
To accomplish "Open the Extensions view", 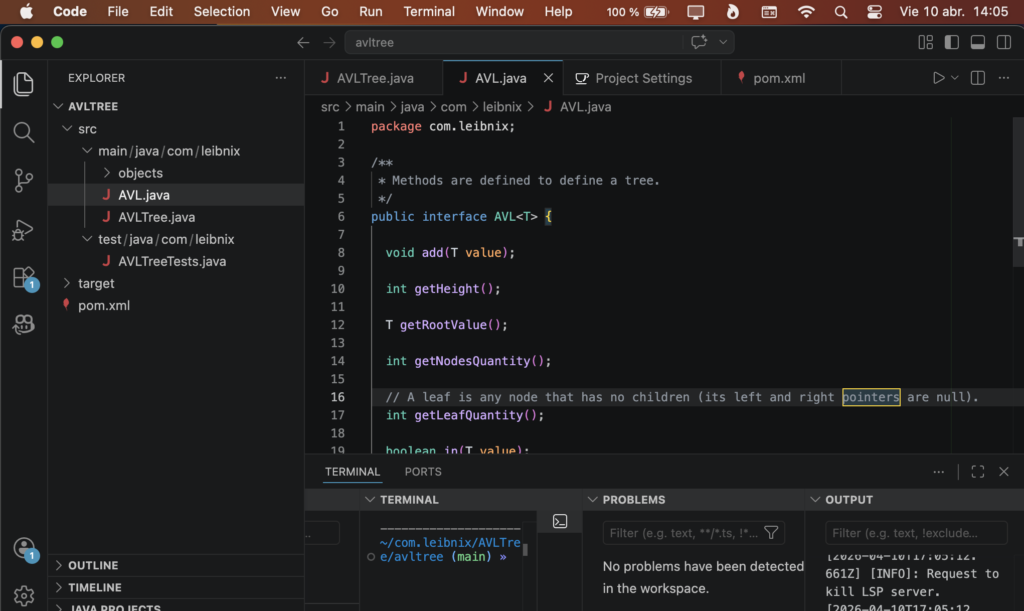I will [23, 278].
